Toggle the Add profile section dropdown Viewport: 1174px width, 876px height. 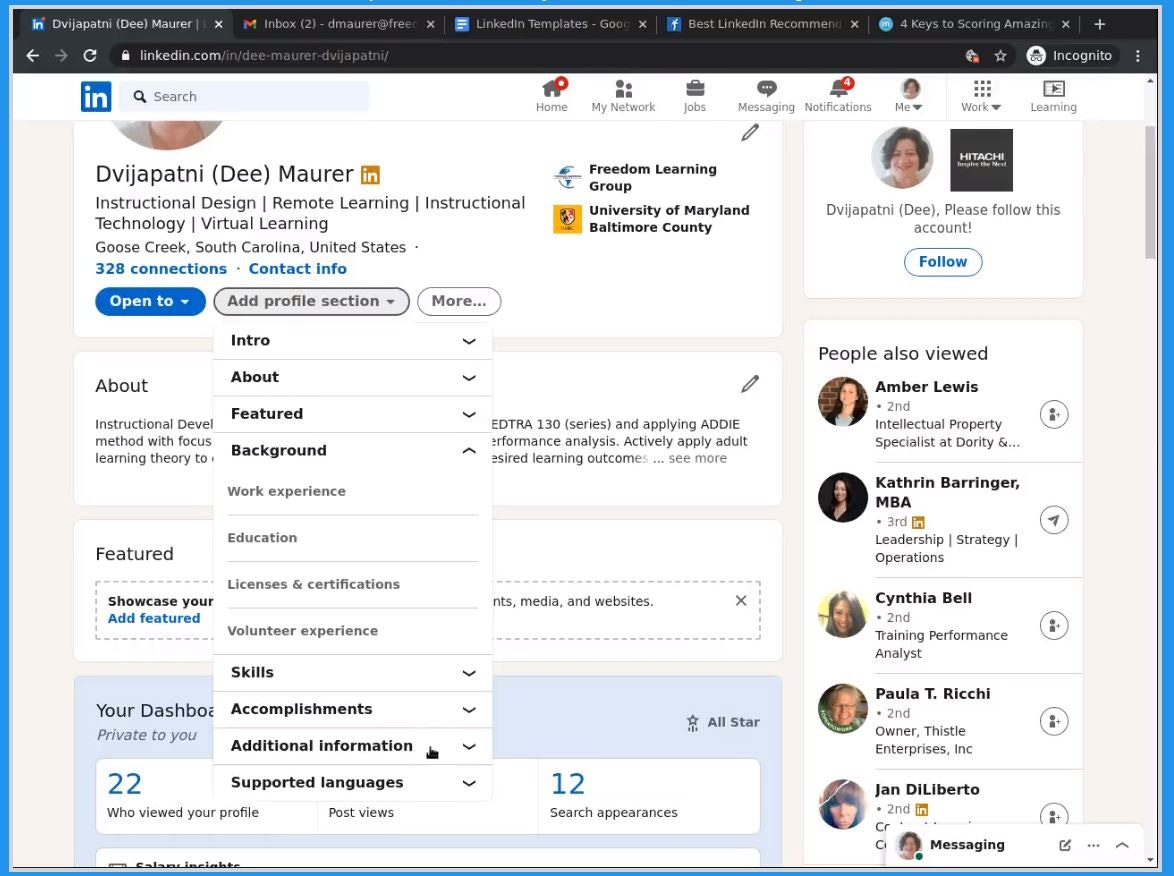click(311, 301)
